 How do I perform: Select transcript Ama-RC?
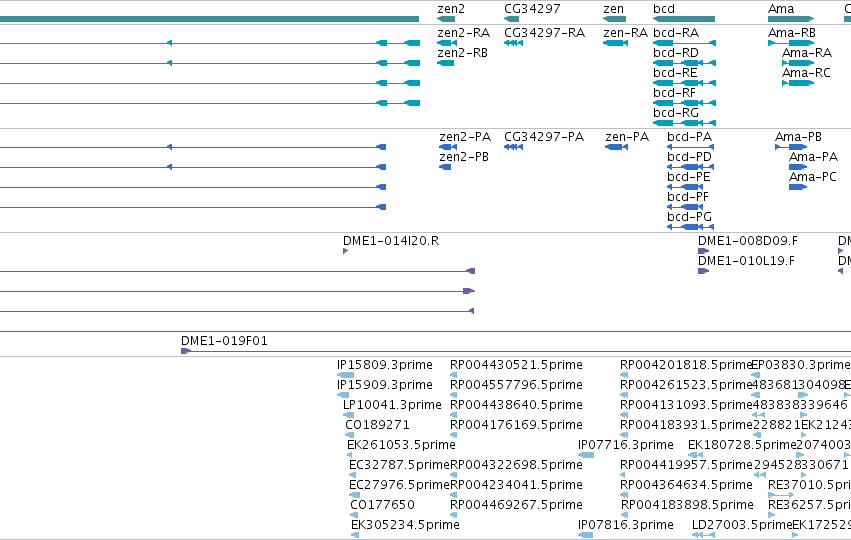(798, 83)
